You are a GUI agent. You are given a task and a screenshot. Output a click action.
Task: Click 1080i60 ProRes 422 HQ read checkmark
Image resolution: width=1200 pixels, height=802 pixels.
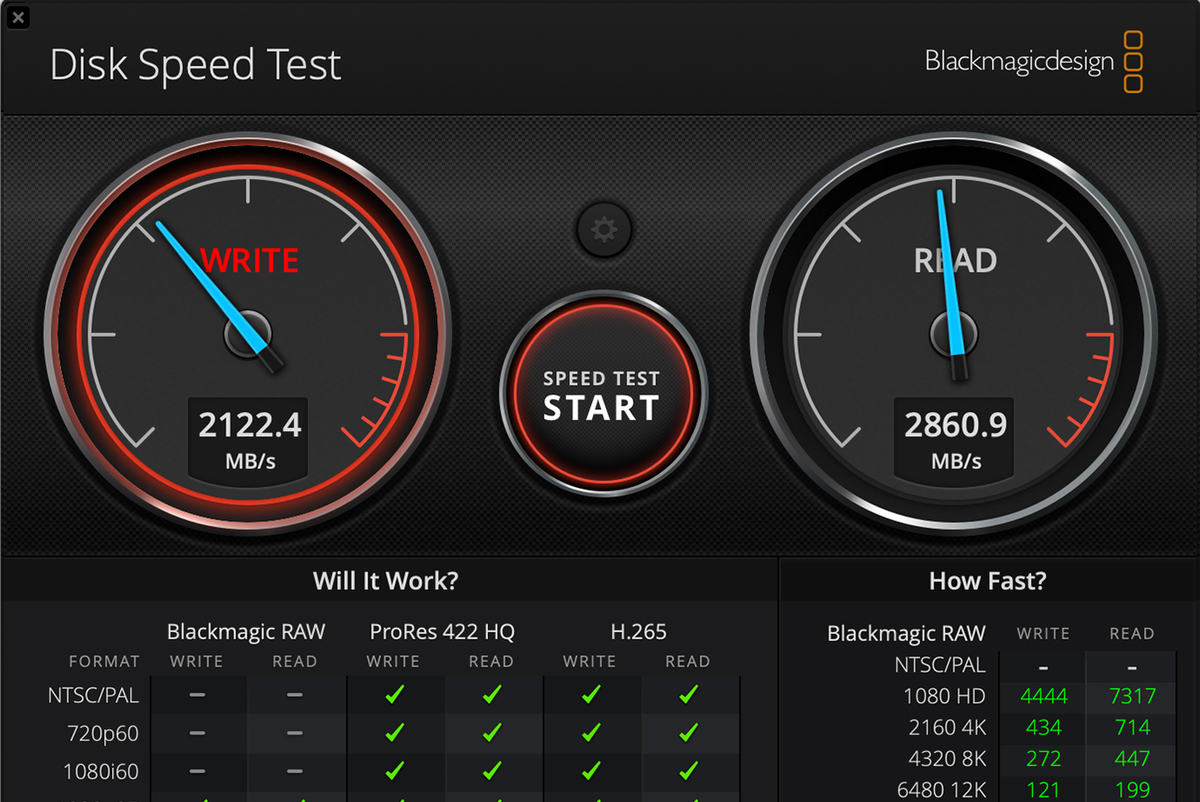tap(491, 772)
